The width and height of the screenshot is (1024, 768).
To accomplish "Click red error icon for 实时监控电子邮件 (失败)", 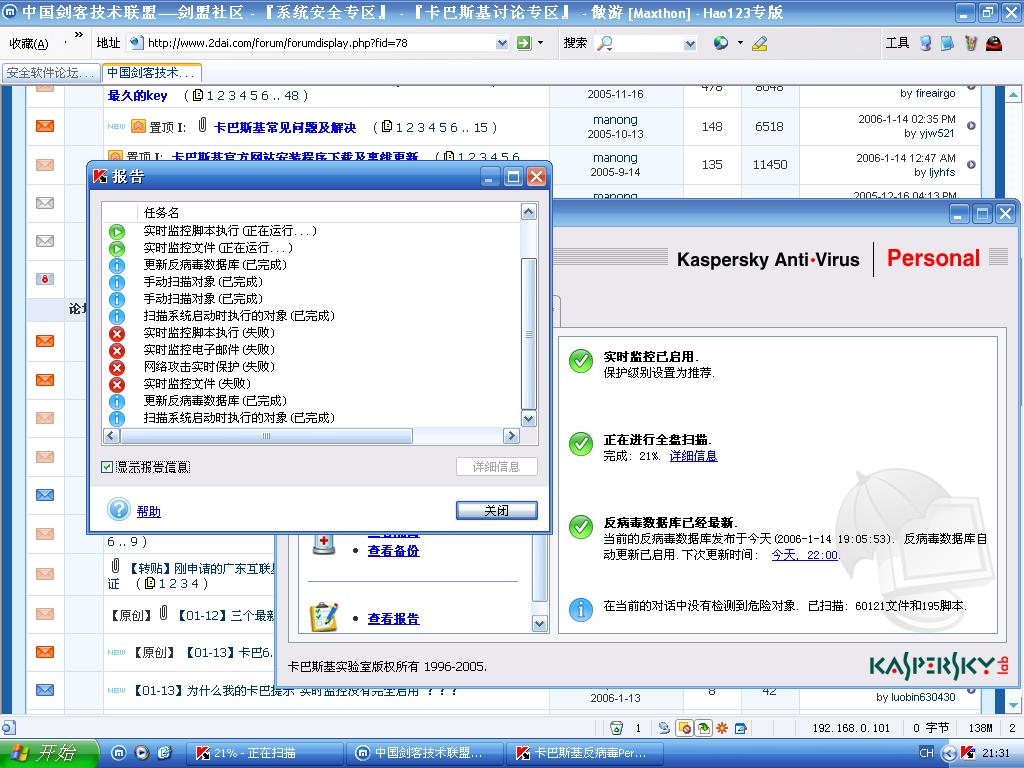I will (x=116, y=350).
